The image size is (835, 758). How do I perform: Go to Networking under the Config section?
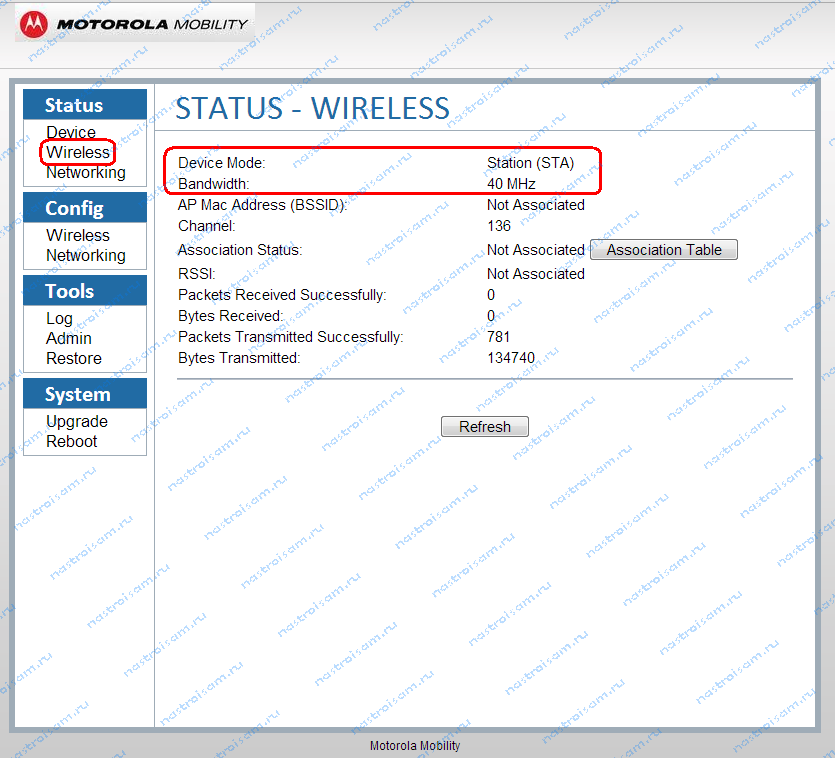coord(86,256)
